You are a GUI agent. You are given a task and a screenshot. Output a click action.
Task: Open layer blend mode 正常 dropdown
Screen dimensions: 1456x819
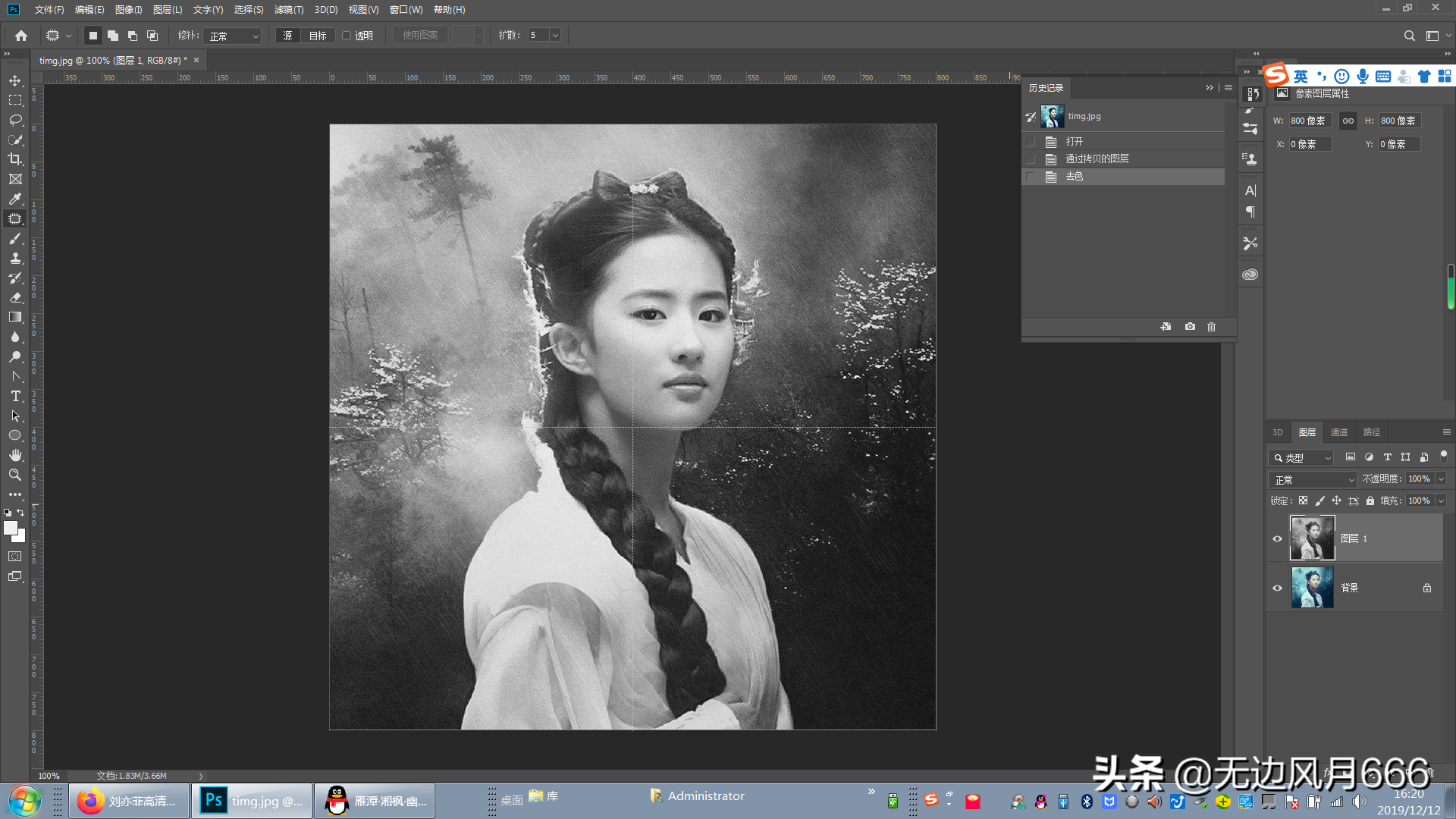[x=1313, y=480]
